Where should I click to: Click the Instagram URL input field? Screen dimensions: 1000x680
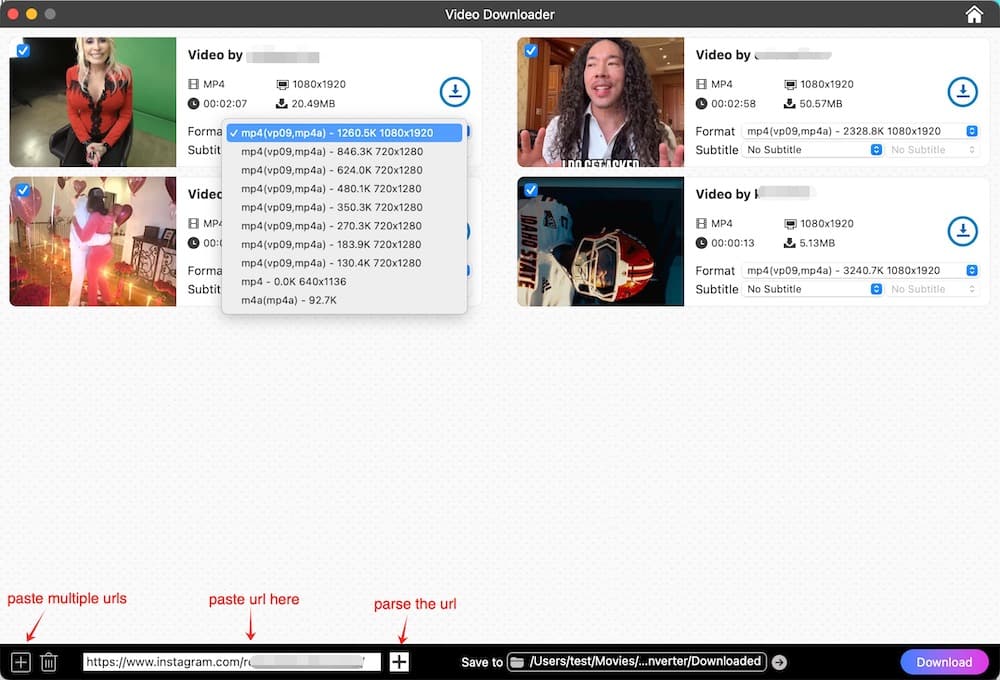(x=231, y=662)
